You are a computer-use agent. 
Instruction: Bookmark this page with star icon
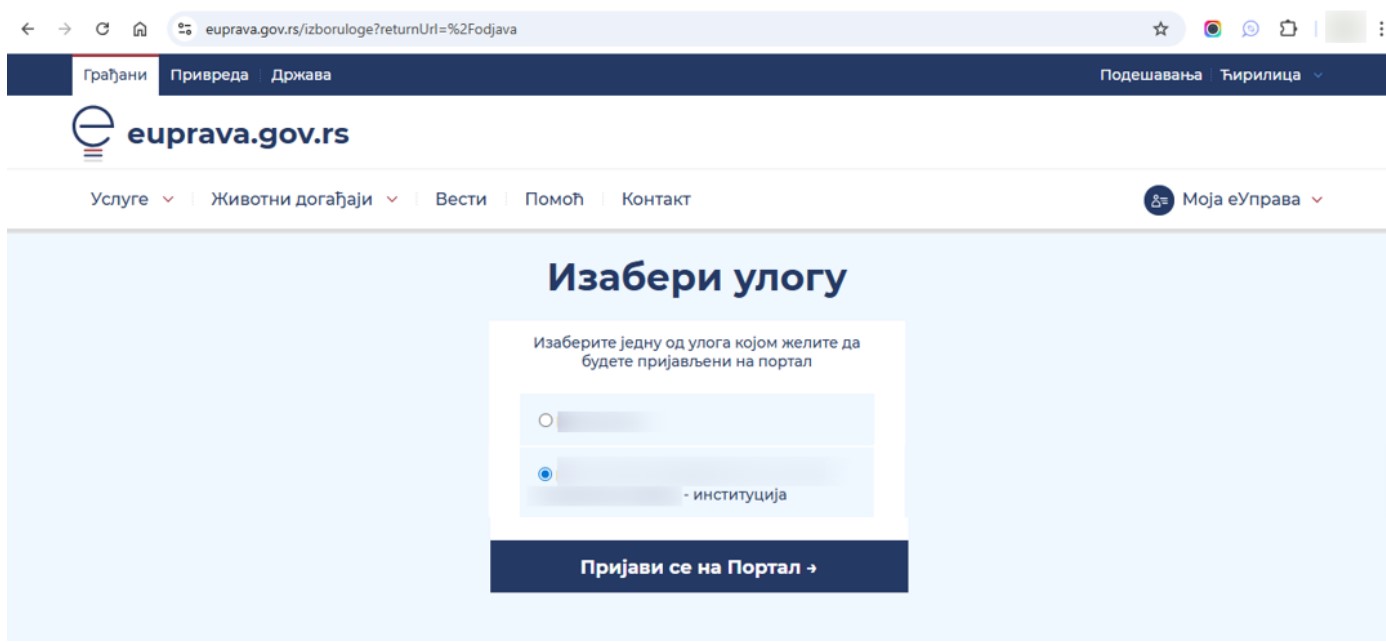[1161, 29]
